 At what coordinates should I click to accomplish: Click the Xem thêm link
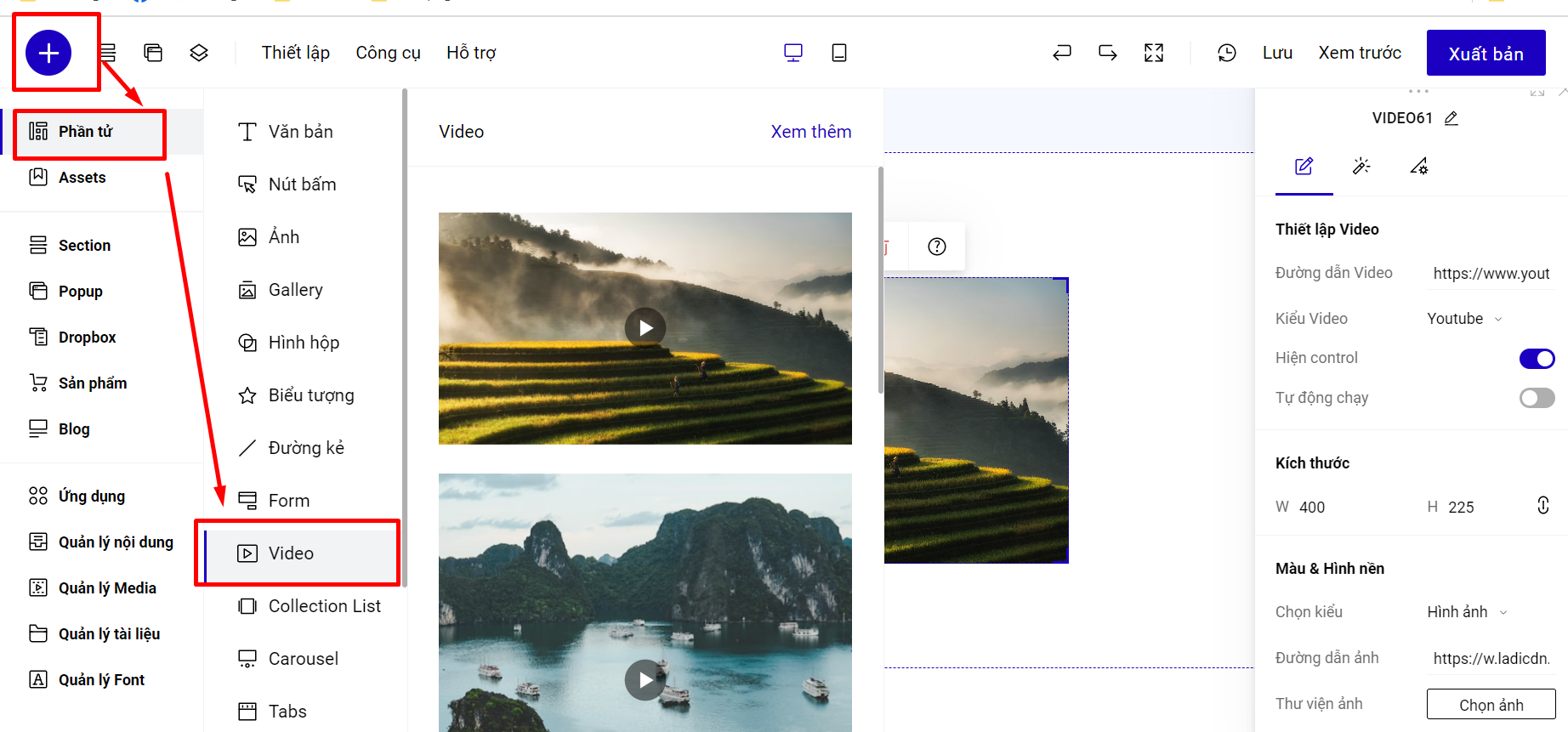pyautogui.click(x=810, y=132)
